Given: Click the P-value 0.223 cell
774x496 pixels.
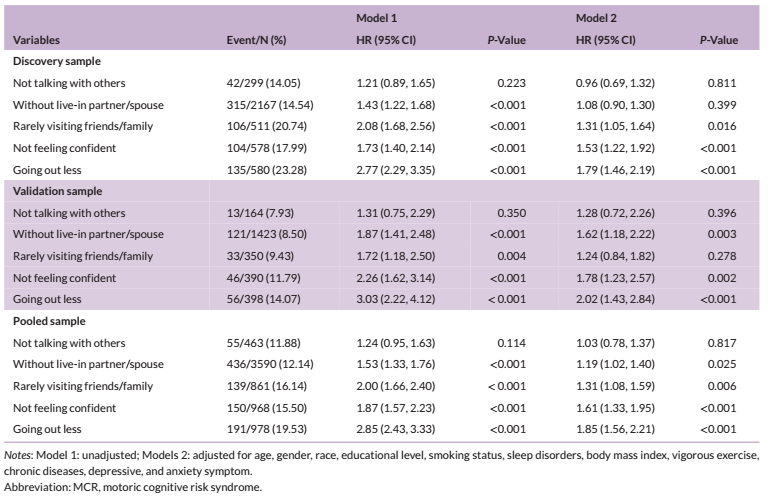Looking at the screenshot, I should (513, 83).
